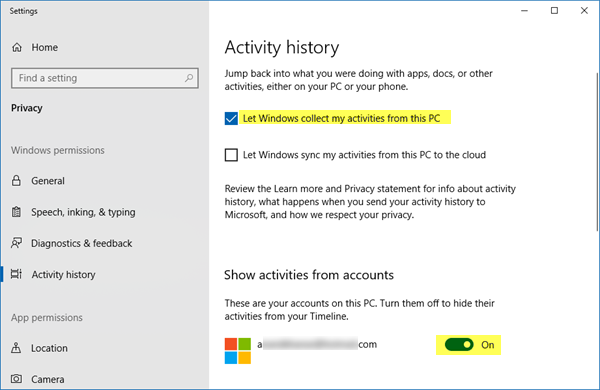Click the Activity history timeline icon
Viewport: 600px width, 390px height.
pos(16,274)
